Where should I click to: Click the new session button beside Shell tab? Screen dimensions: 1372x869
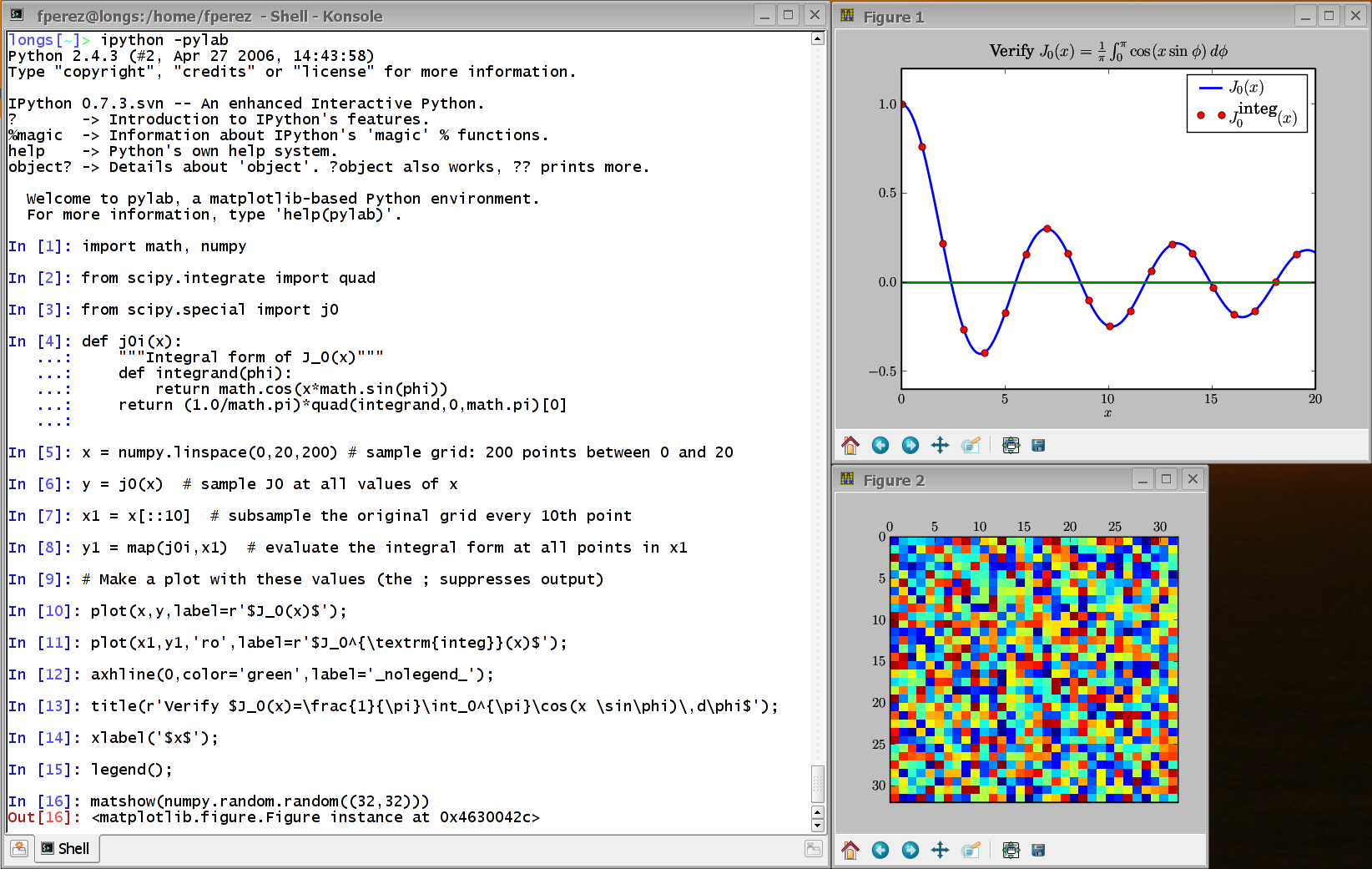(19, 849)
